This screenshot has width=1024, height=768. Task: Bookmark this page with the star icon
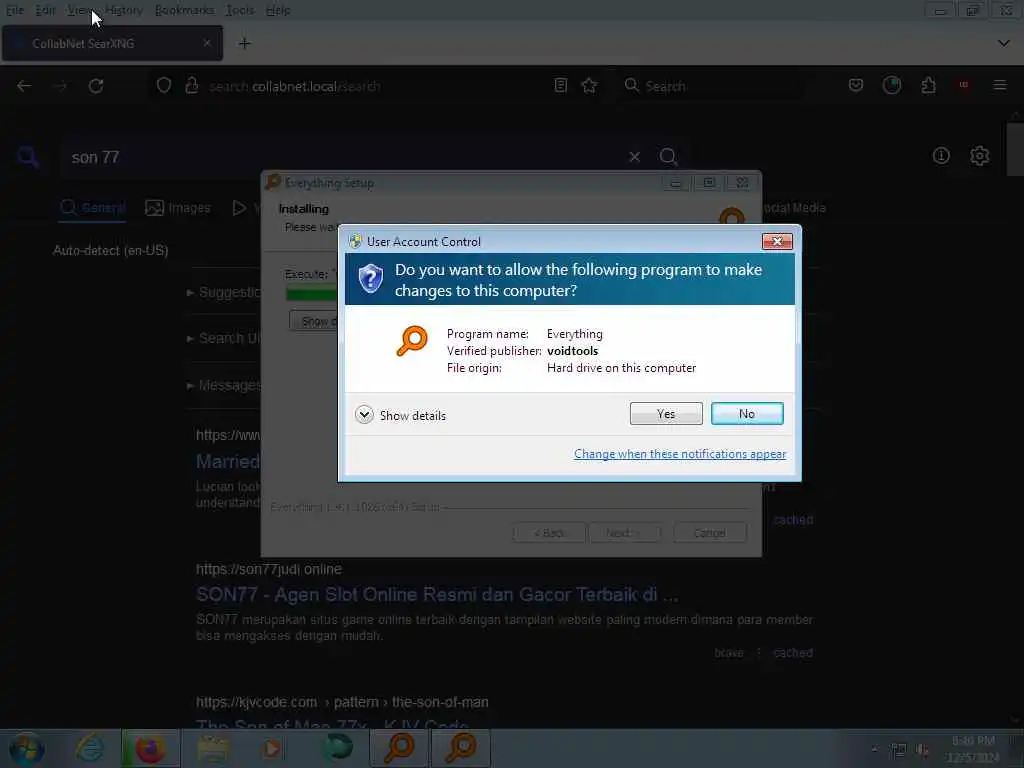point(589,86)
